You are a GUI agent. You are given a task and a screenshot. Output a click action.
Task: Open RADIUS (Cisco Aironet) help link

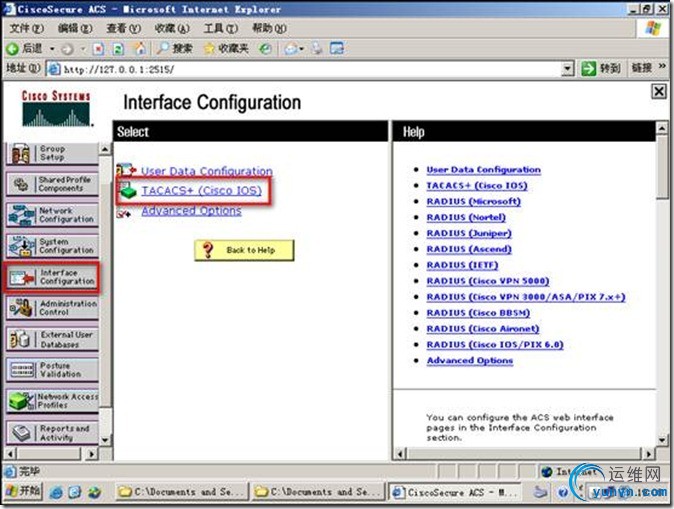pos(483,329)
